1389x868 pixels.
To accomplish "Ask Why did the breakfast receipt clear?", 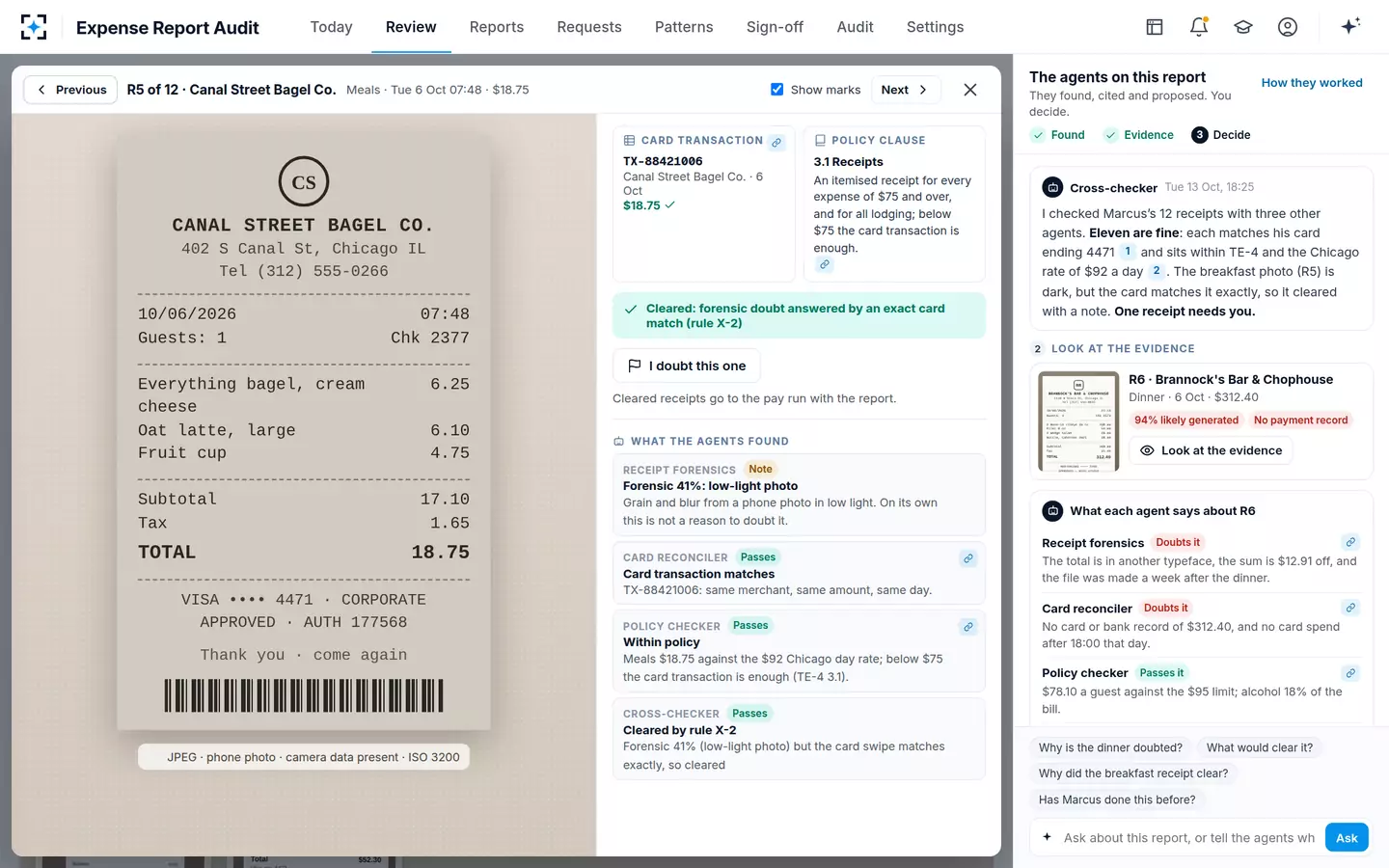I will pyautogui.click(x=1133, y=773).
